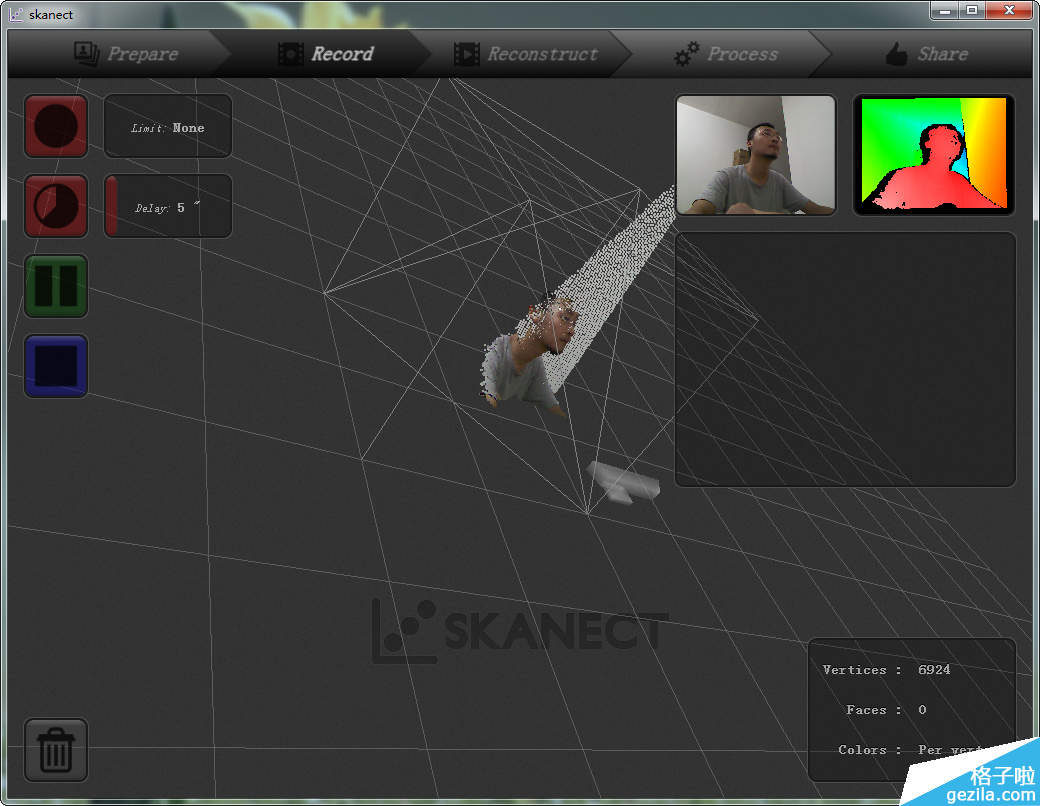Open the Prepare tab
Screen dimensions: 1040x806
point(126,54)
